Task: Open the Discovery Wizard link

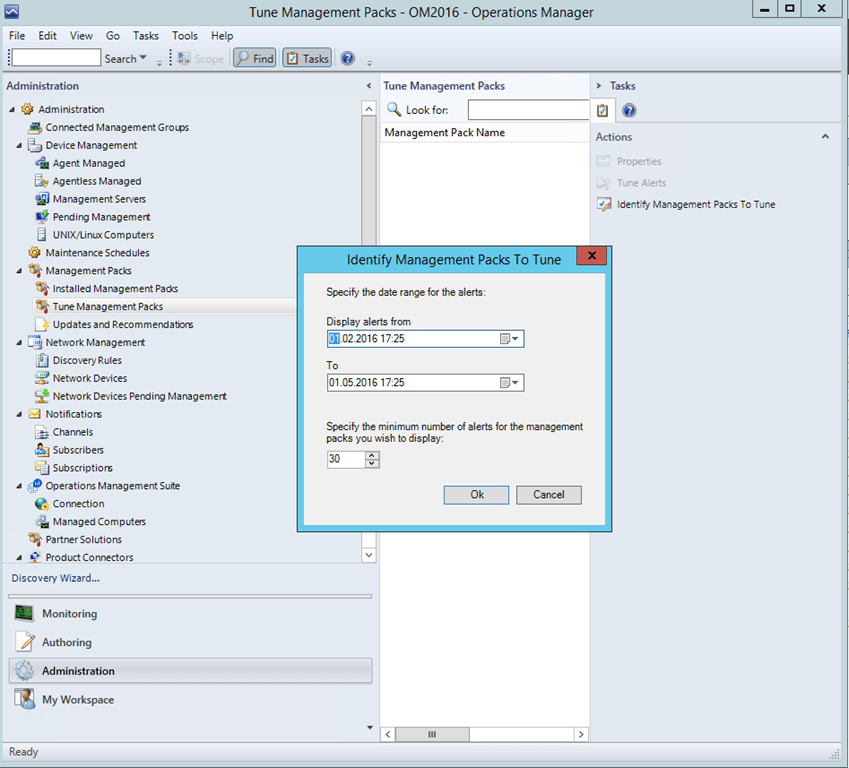Action: click(56, 578)
